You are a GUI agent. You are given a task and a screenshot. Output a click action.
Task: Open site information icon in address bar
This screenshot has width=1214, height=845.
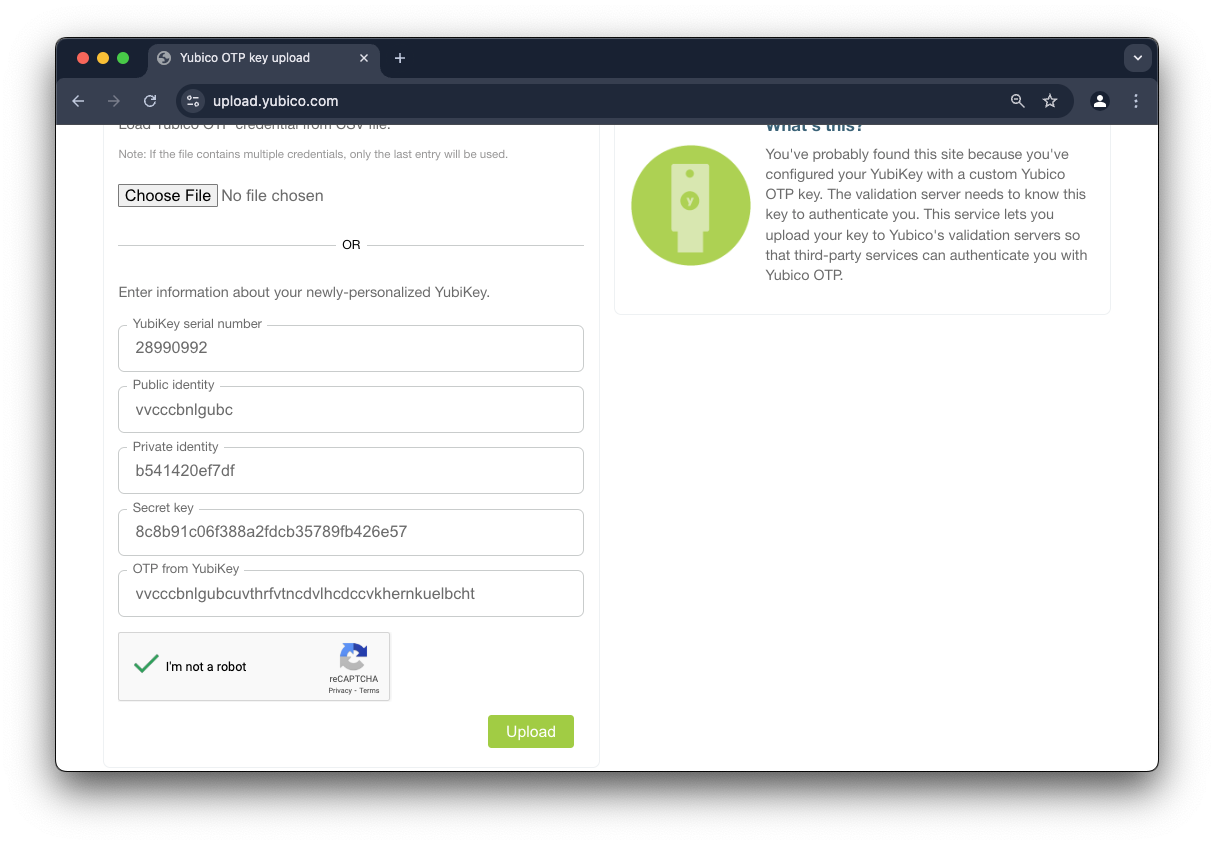pyautogui.click(x=193, y=101)
